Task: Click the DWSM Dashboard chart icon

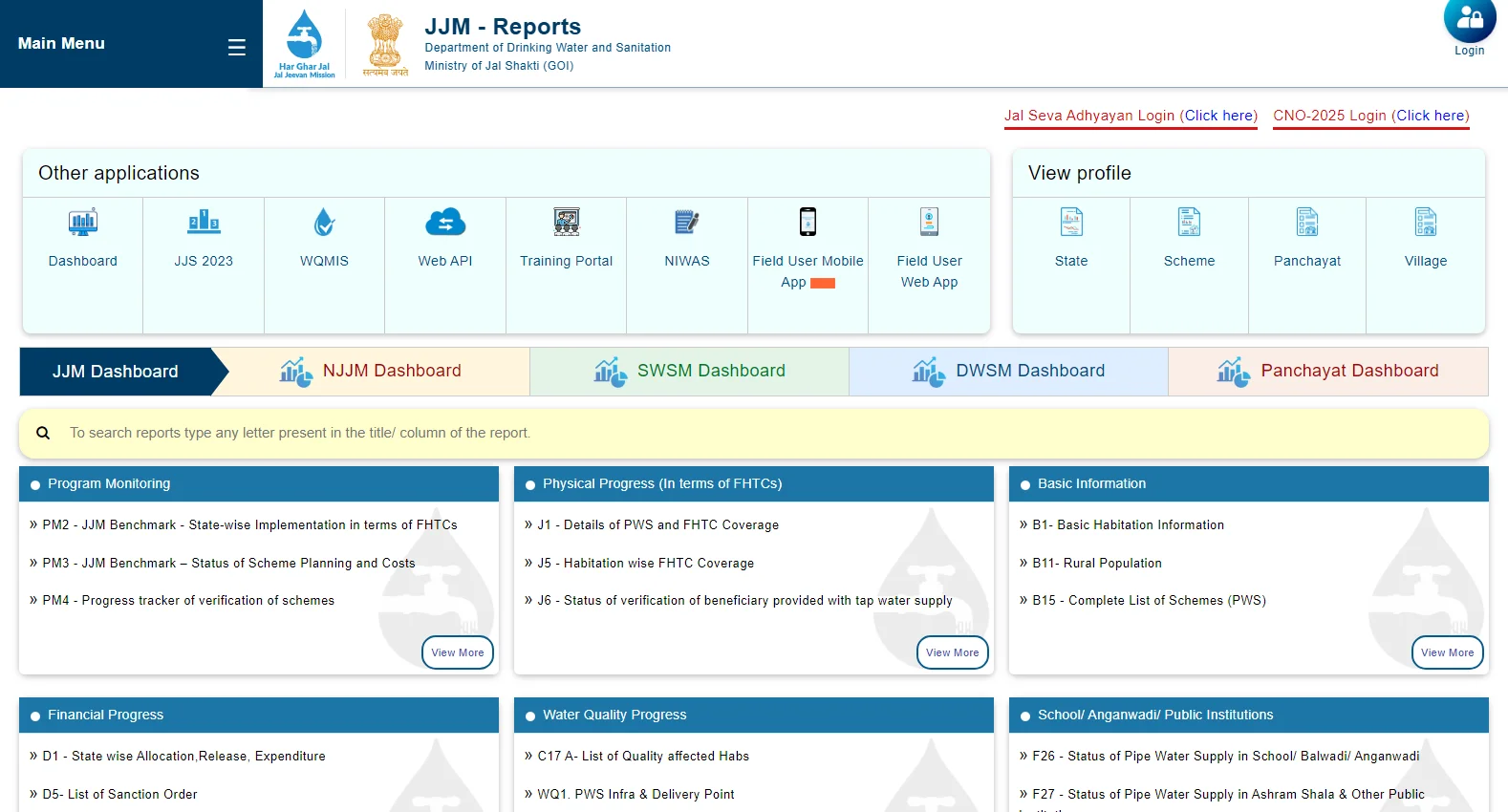Action: click(929, 372)
